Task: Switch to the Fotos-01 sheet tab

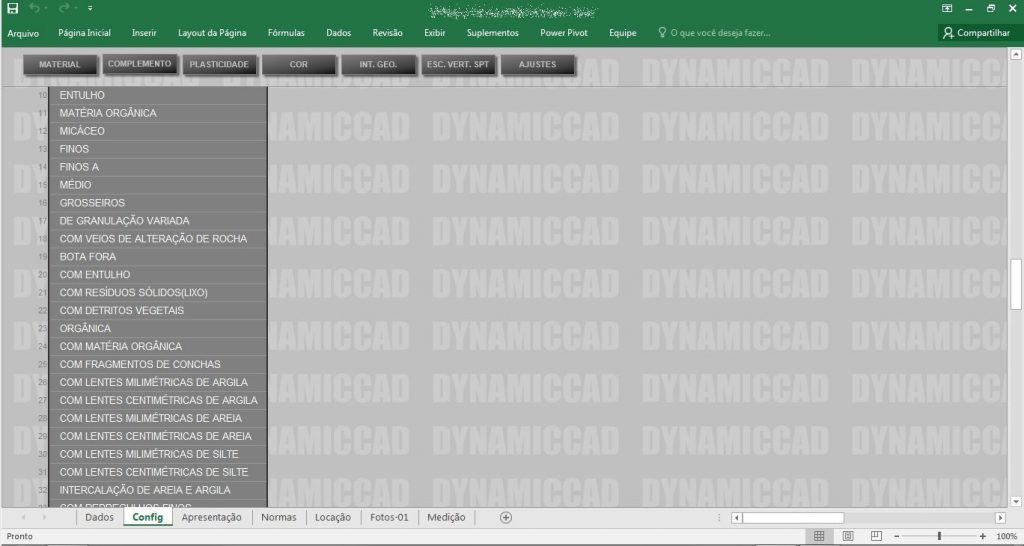Action: (389, 517)
